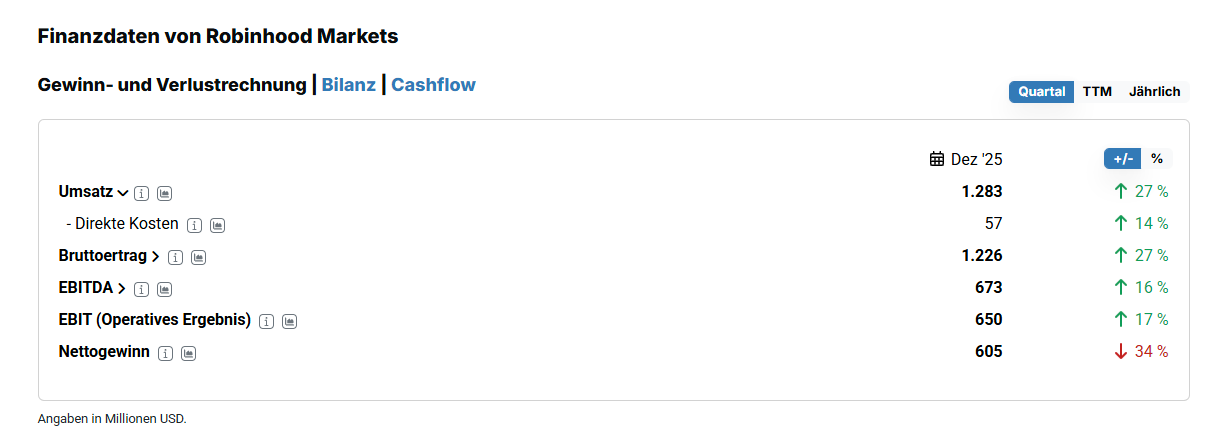Click the Gewinn- und Verlustrechnung heading
This screenshot has height=447, width=1216.
pos(172,85)
